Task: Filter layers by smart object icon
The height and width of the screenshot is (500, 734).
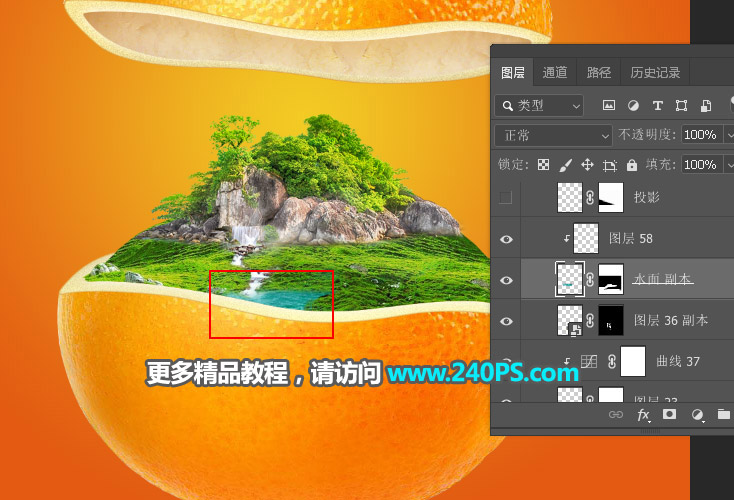Action: (x=705, y=106)
